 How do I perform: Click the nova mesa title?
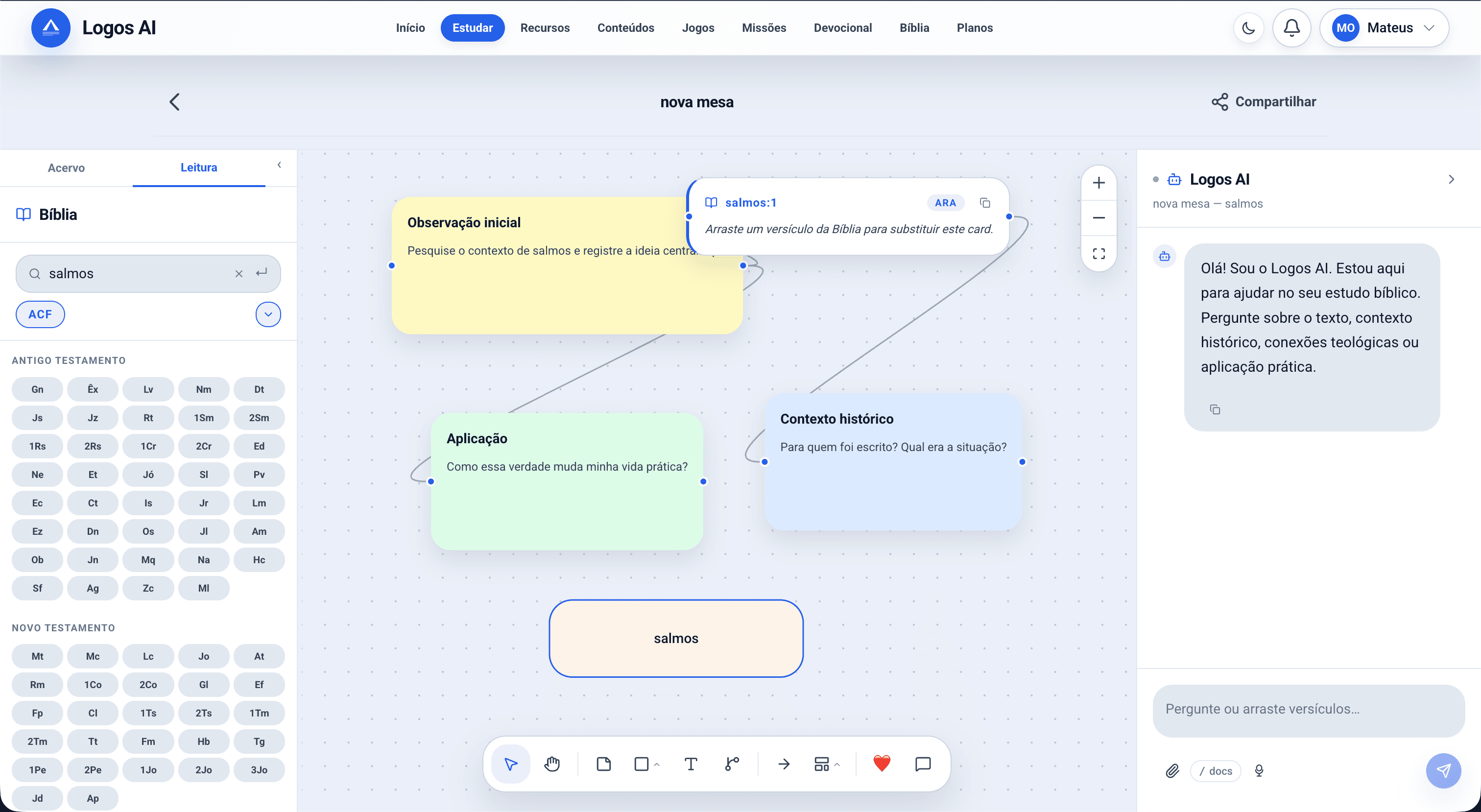697,102
